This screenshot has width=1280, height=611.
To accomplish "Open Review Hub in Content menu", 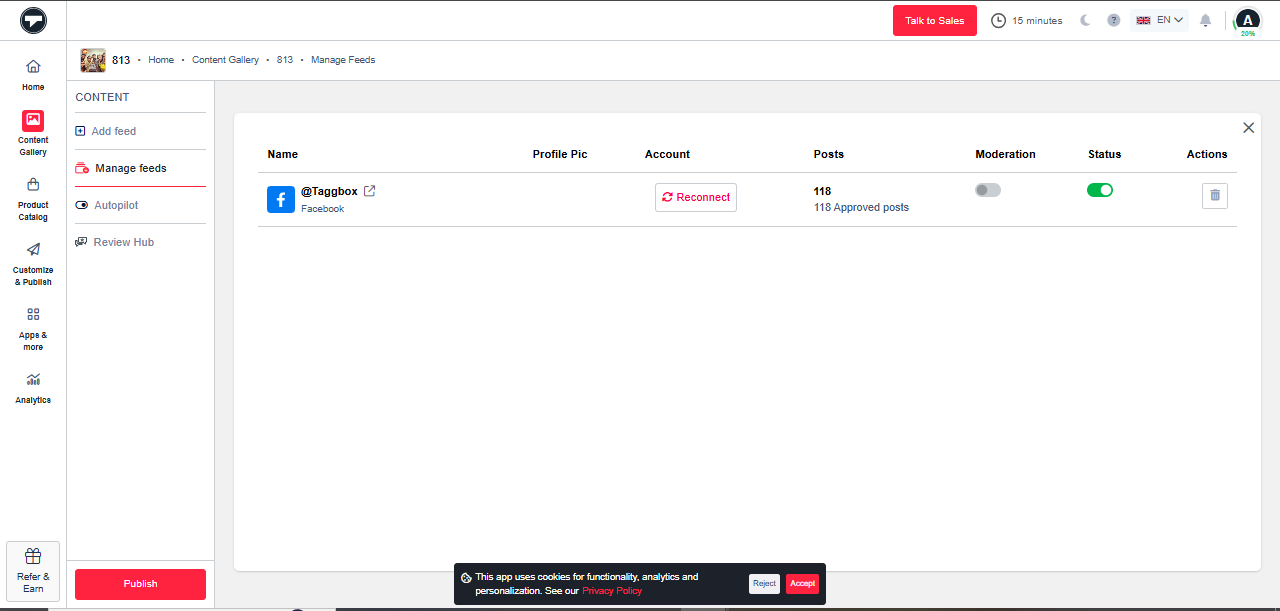I will (123, 242).
